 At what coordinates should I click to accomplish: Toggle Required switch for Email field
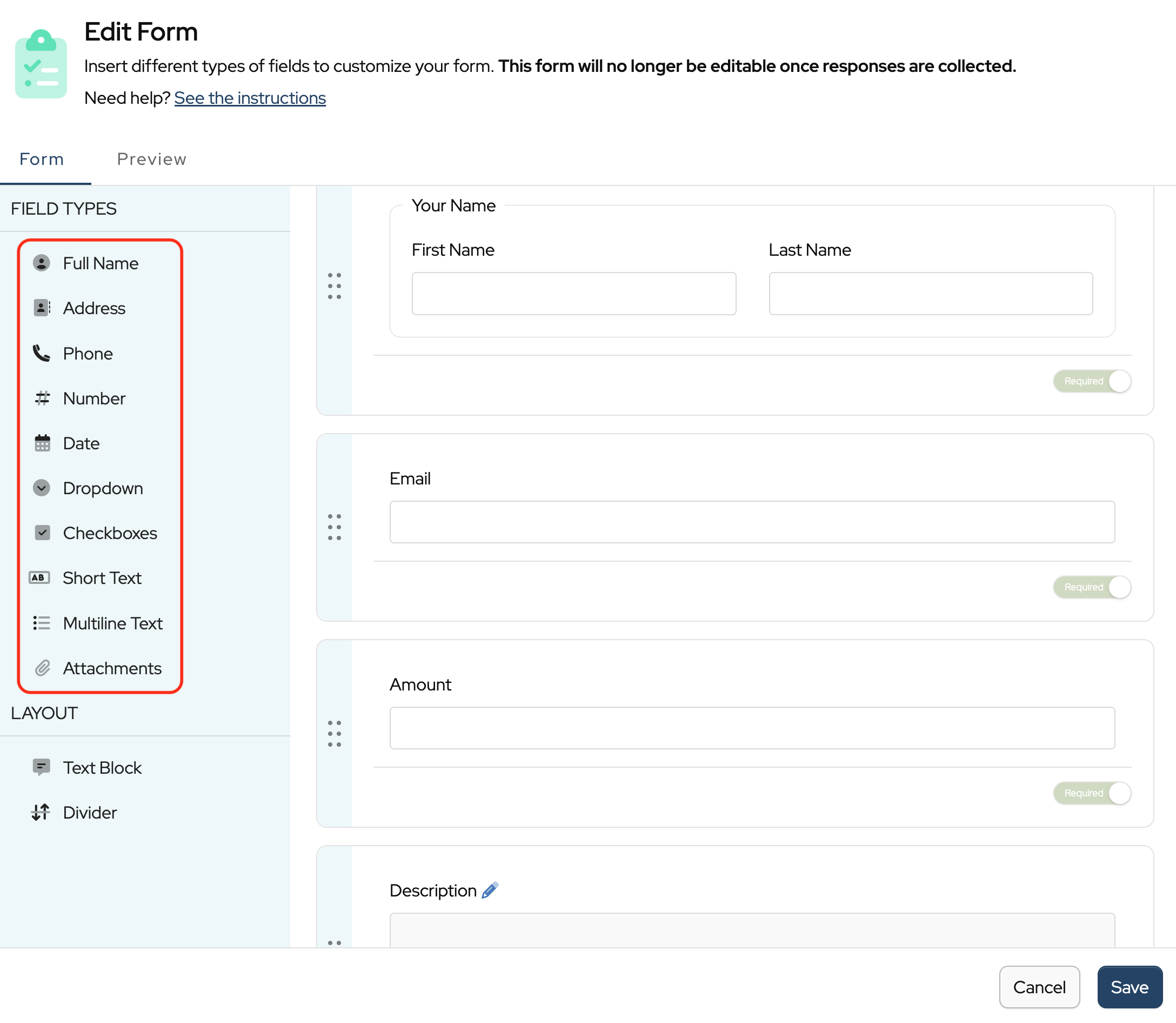click(1092, 587)
